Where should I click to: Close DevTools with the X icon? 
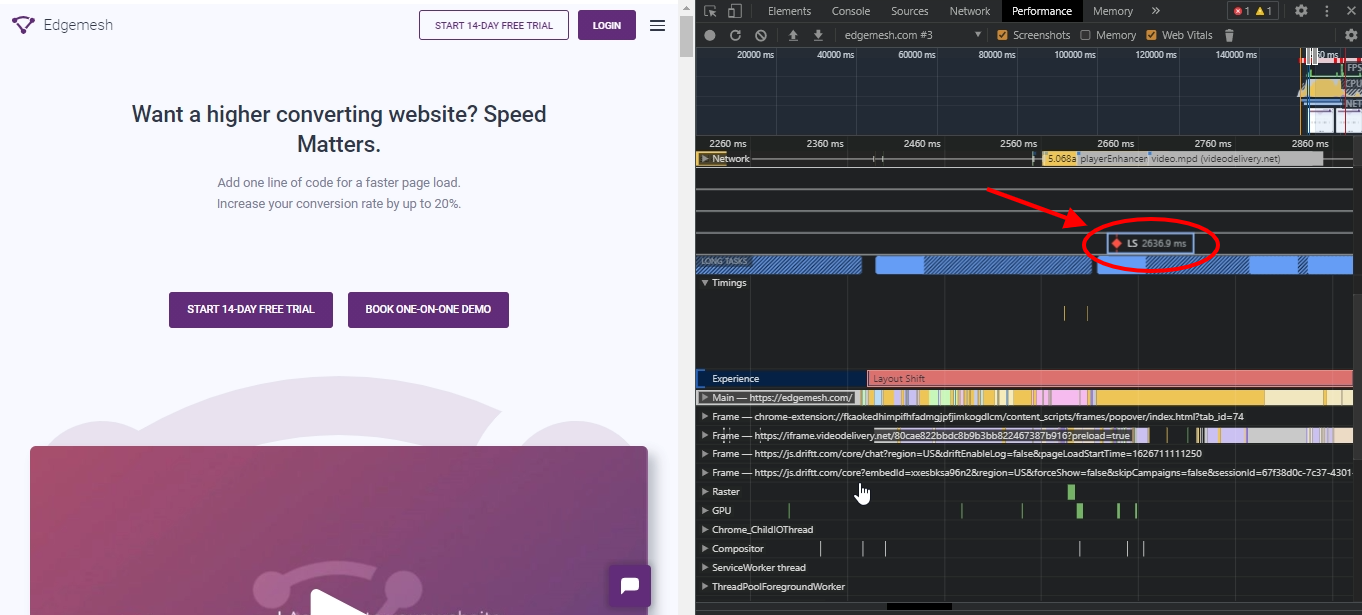(1349, 11)
